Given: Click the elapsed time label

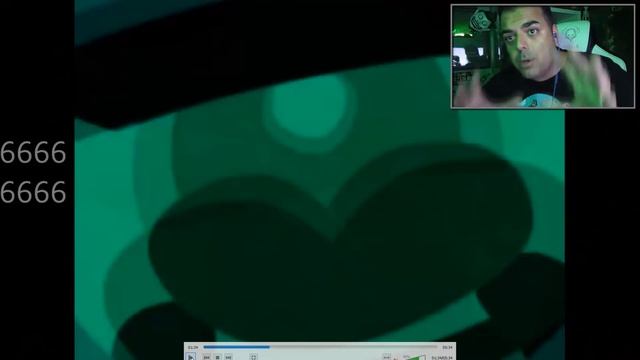Looking at the screenshot, I should (193, 347).
